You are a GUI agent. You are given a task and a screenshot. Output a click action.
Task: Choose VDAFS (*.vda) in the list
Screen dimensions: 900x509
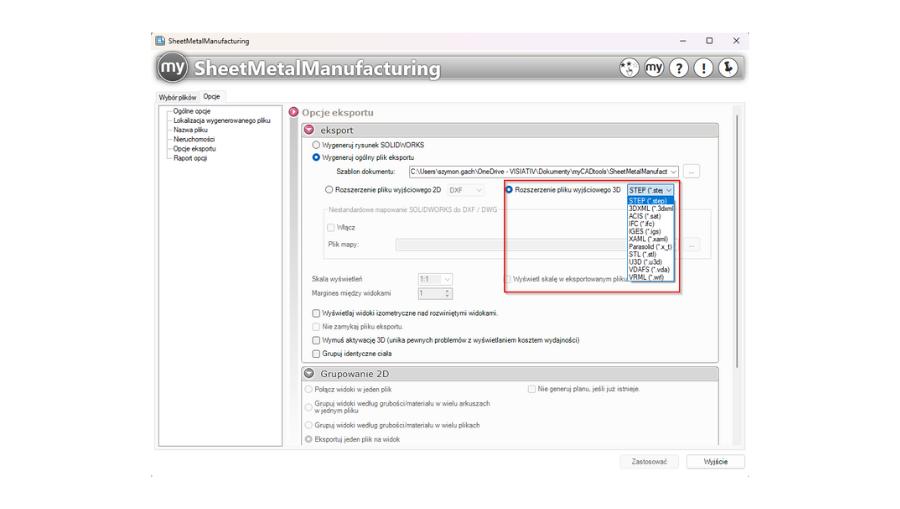point(650,269)
